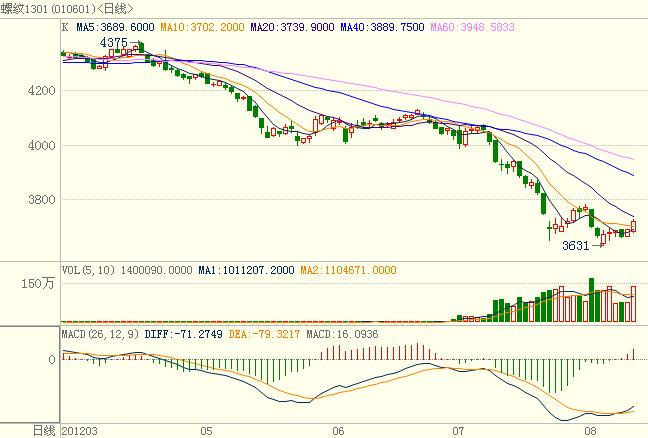The width and height of the screenshot is (648, 438).
Task: Click the 4375 high price annotation
Action: point(114,43)
